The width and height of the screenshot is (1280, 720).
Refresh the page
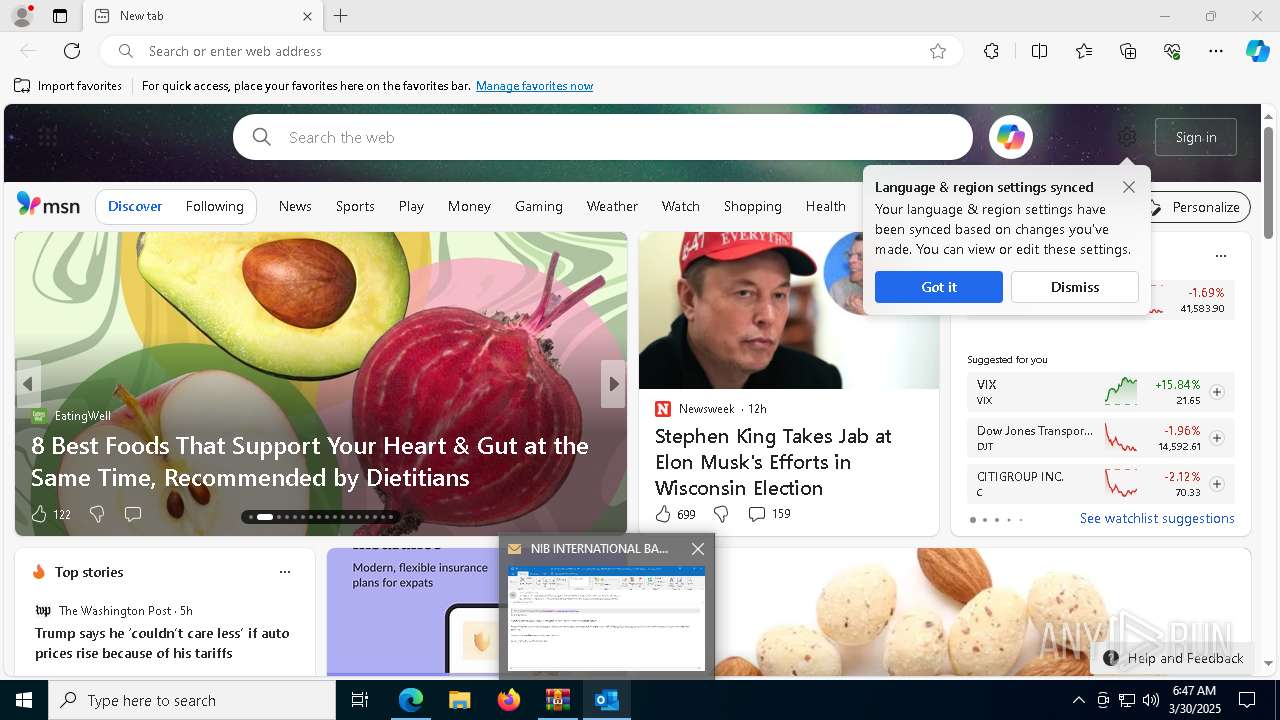coord(72,51)
